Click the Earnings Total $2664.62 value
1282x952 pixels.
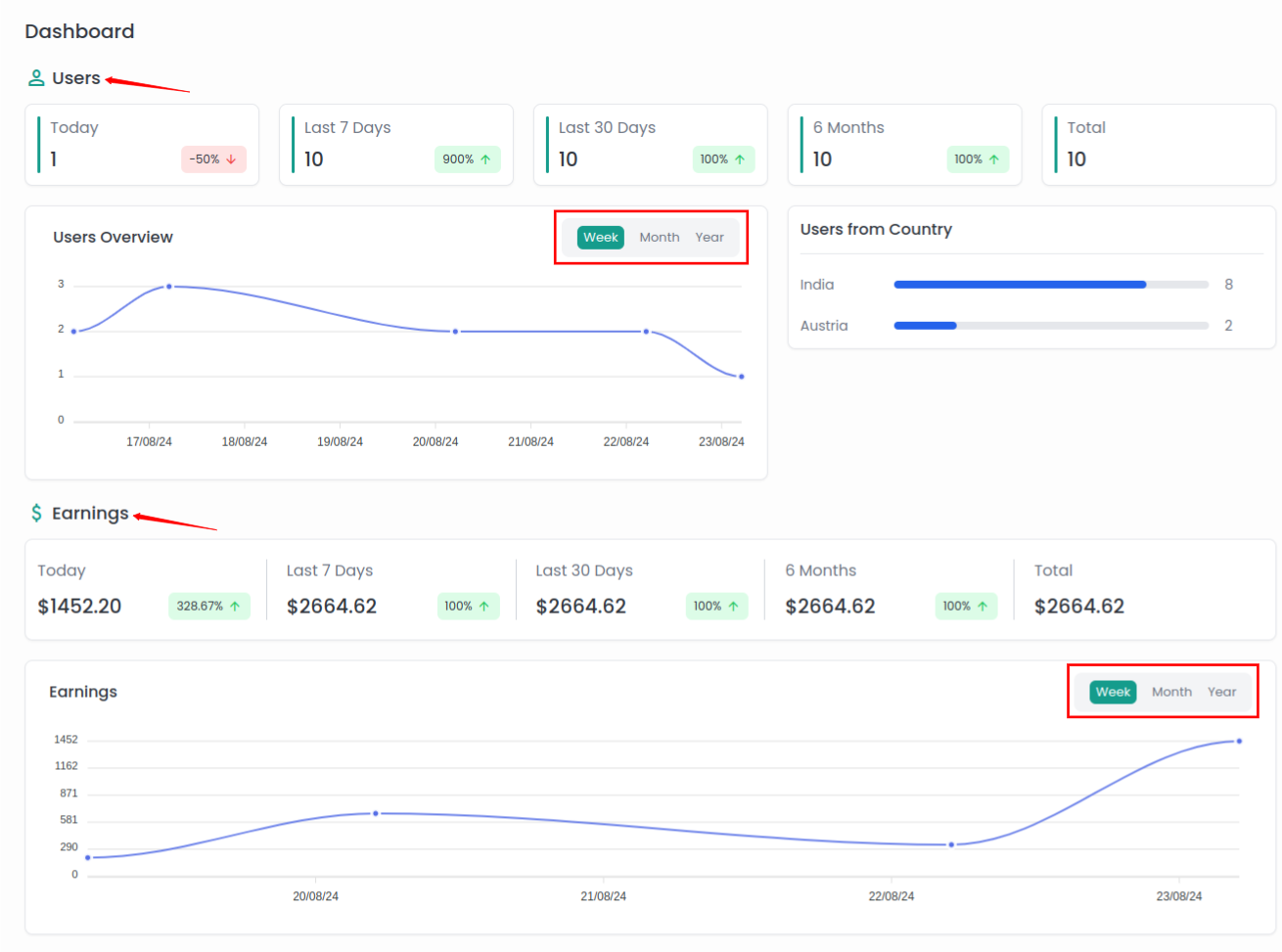coord(1078,607)
